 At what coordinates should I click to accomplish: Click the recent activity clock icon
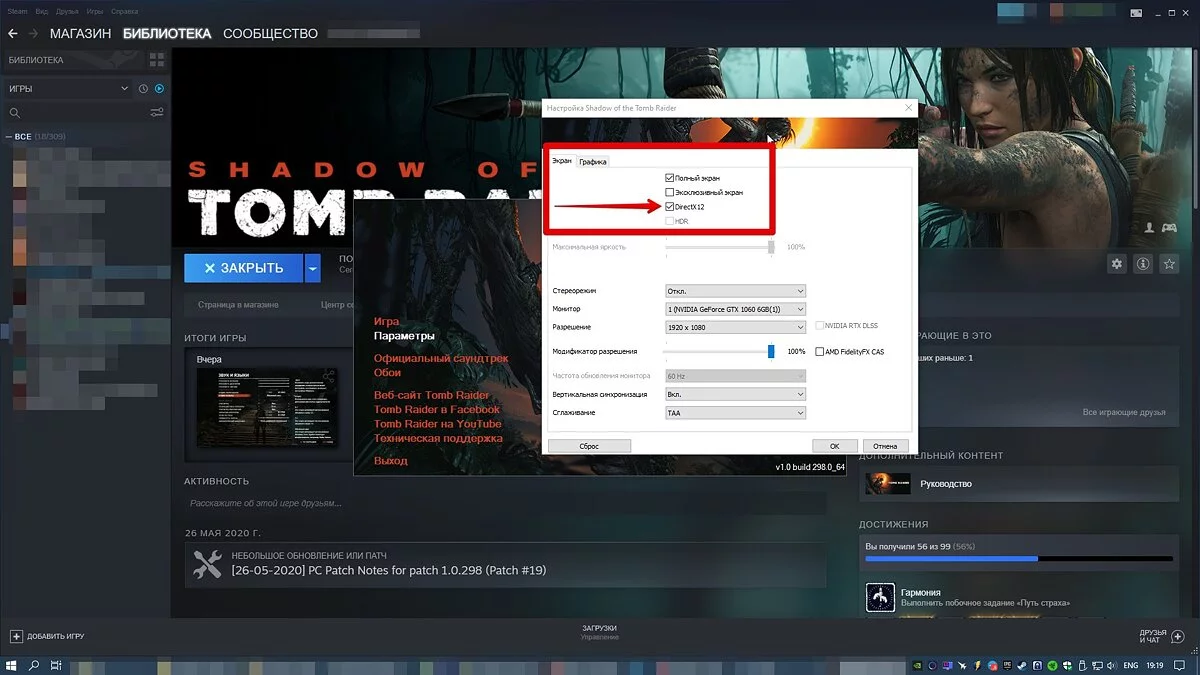point(143,89)
